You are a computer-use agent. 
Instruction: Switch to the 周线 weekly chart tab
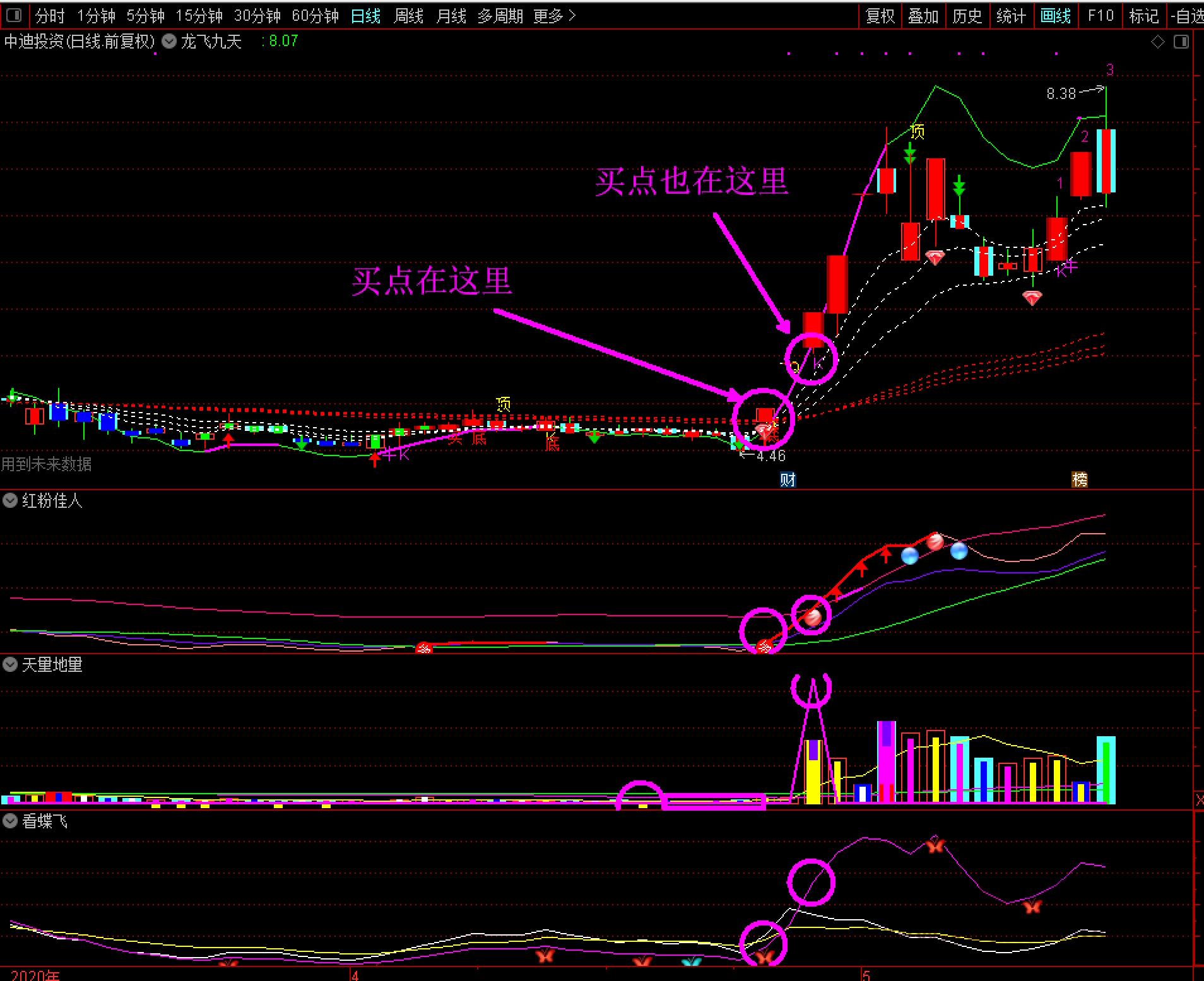pyautogui.click(x=408, y=16)
